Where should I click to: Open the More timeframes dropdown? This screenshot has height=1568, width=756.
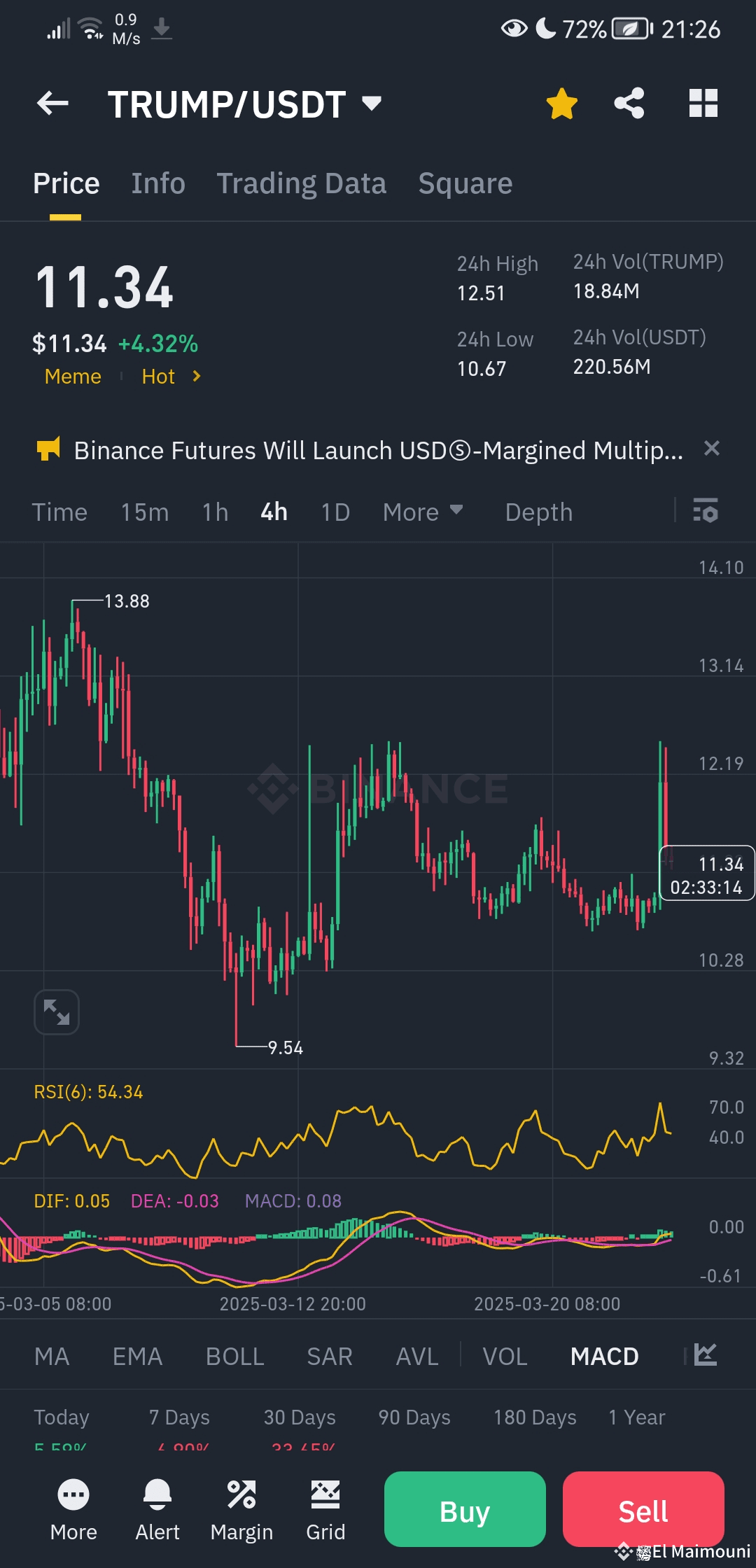pos(422,512)
